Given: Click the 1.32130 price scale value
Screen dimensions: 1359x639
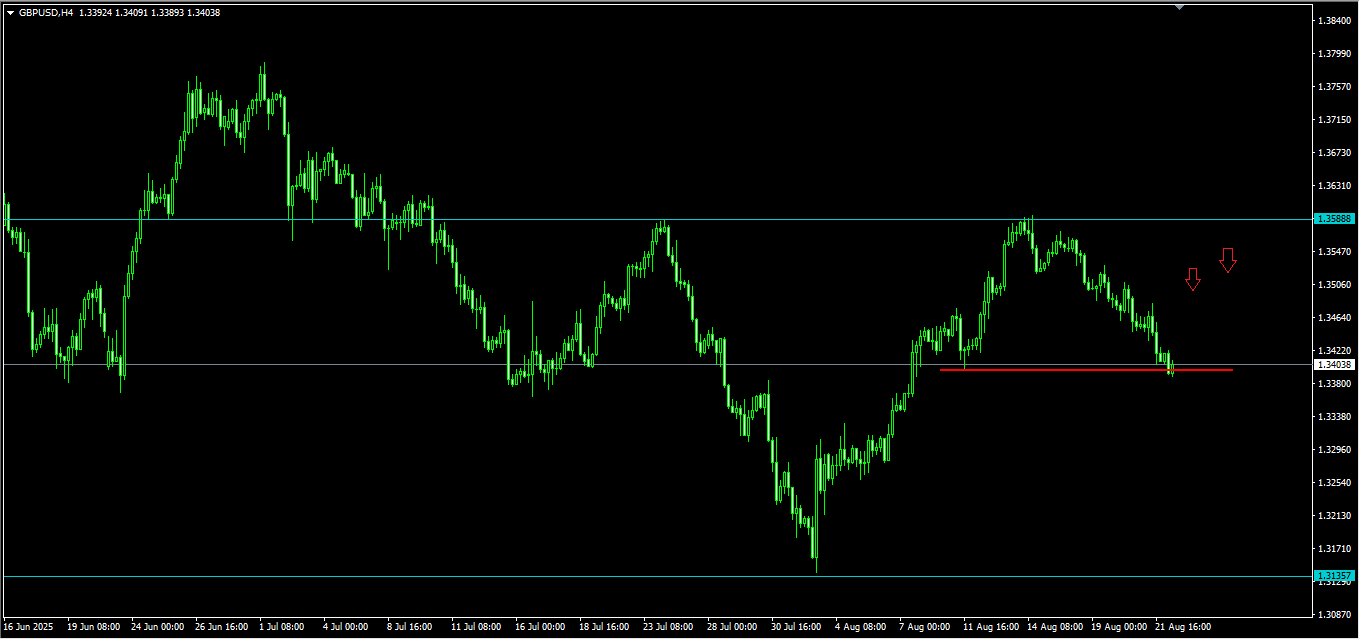Looking at the screenshot, I should (1334, 516).
